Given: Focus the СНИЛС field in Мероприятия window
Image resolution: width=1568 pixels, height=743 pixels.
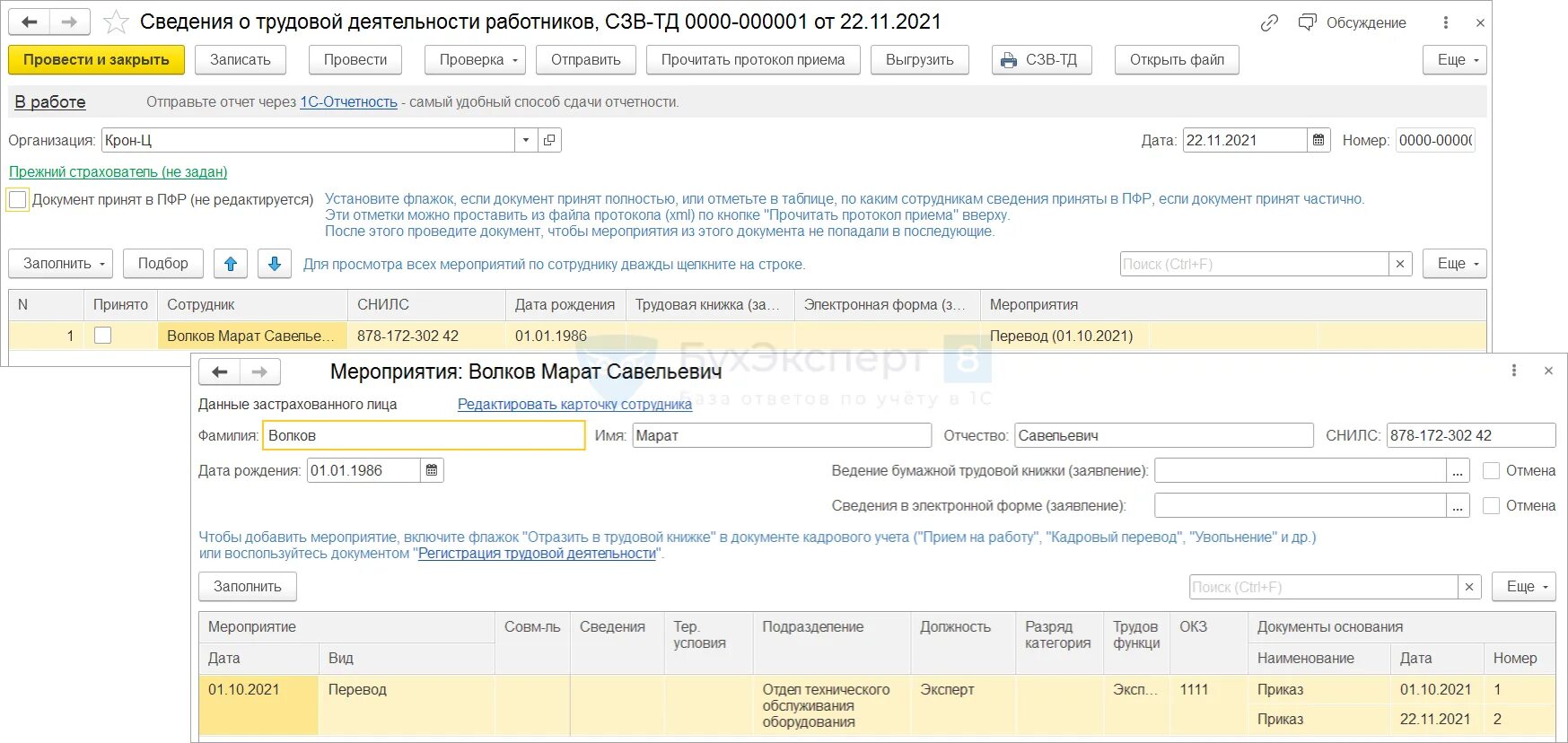Looking at the screenshot, I should [x=1471, y=435].
